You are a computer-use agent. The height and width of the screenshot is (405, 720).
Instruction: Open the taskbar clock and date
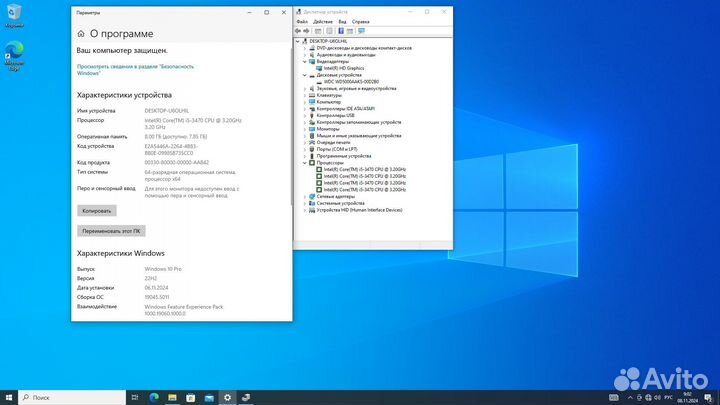pos(687,398)
